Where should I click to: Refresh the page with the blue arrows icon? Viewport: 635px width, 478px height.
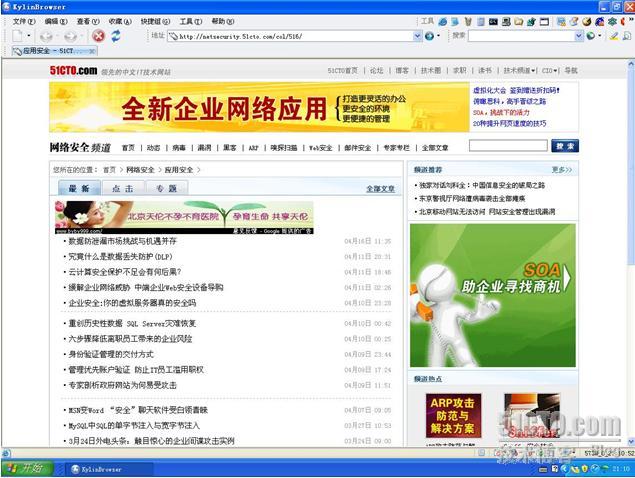[116, 36]
